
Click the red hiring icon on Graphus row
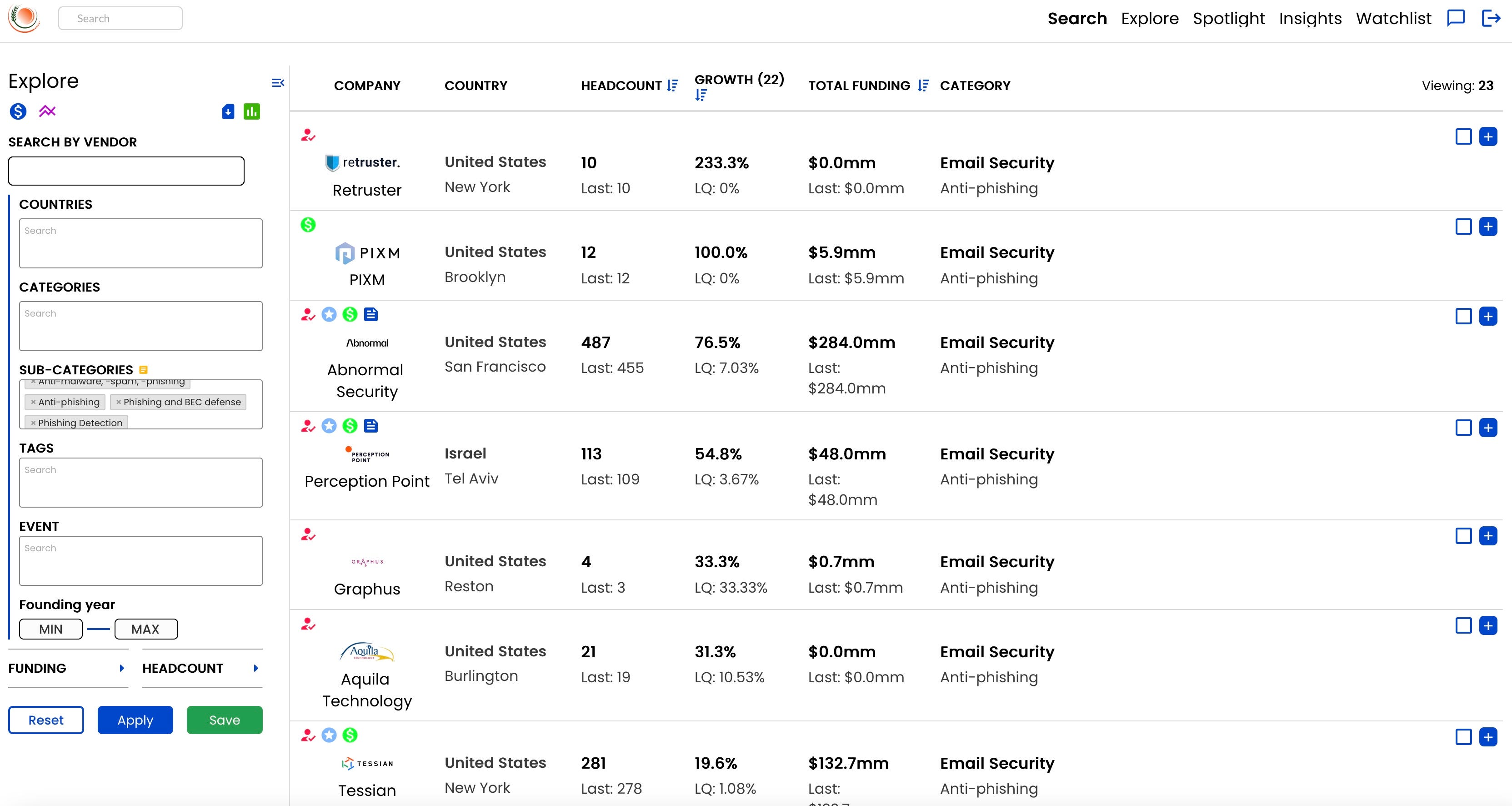click(x=308, y=534)
